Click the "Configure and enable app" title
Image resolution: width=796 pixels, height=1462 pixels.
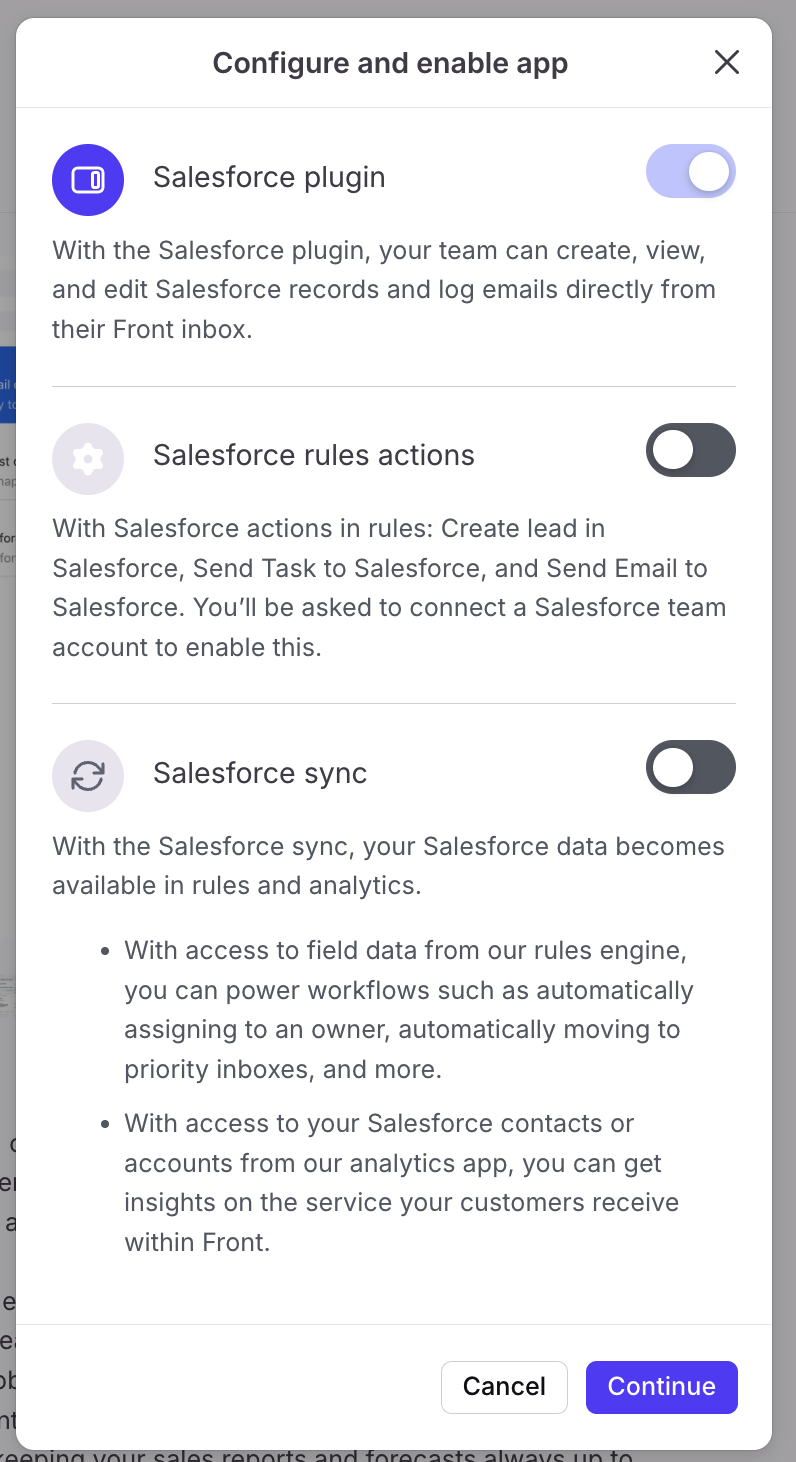pos(390,64)
